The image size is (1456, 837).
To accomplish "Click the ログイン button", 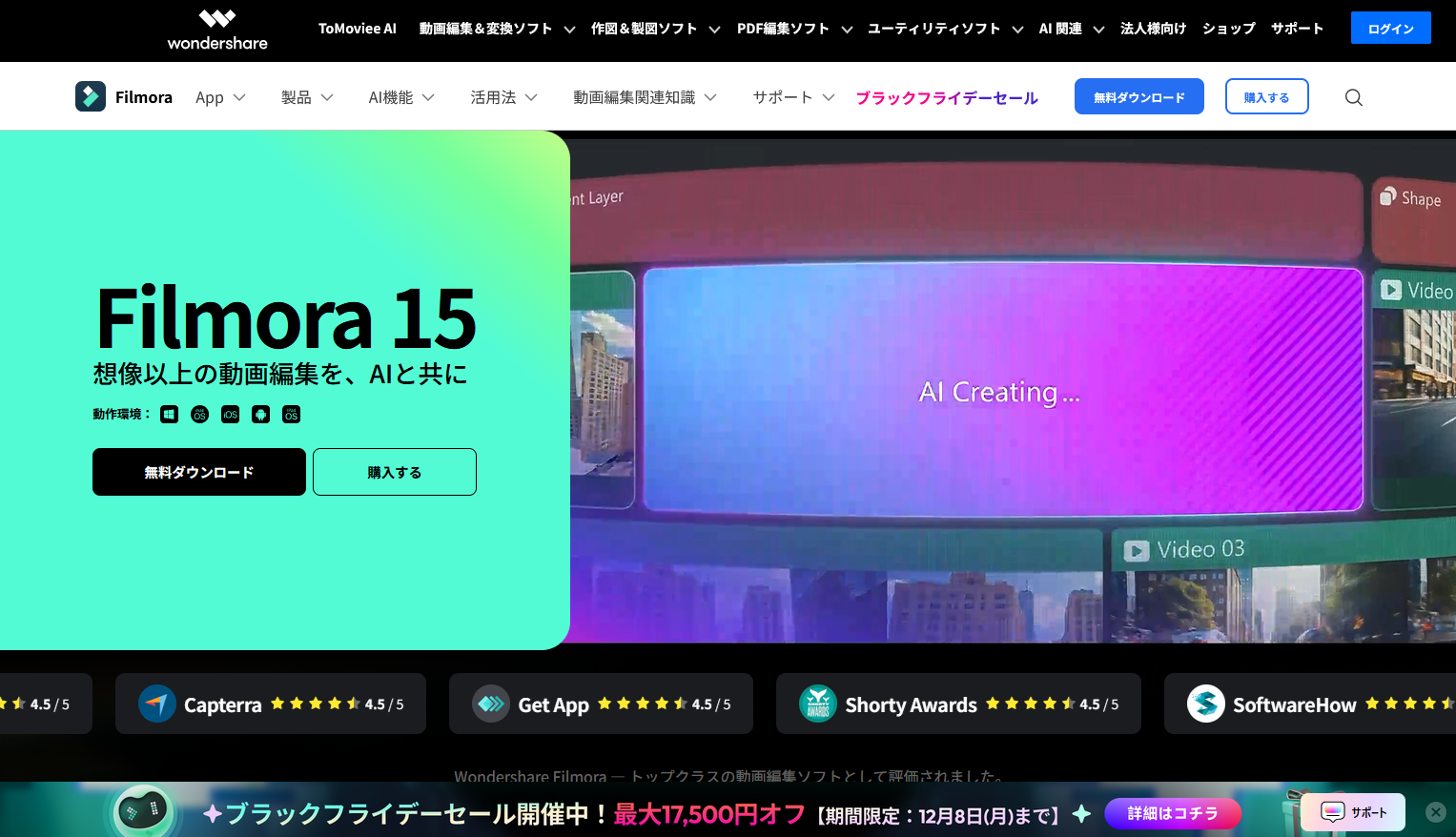I will point(1390,29).
